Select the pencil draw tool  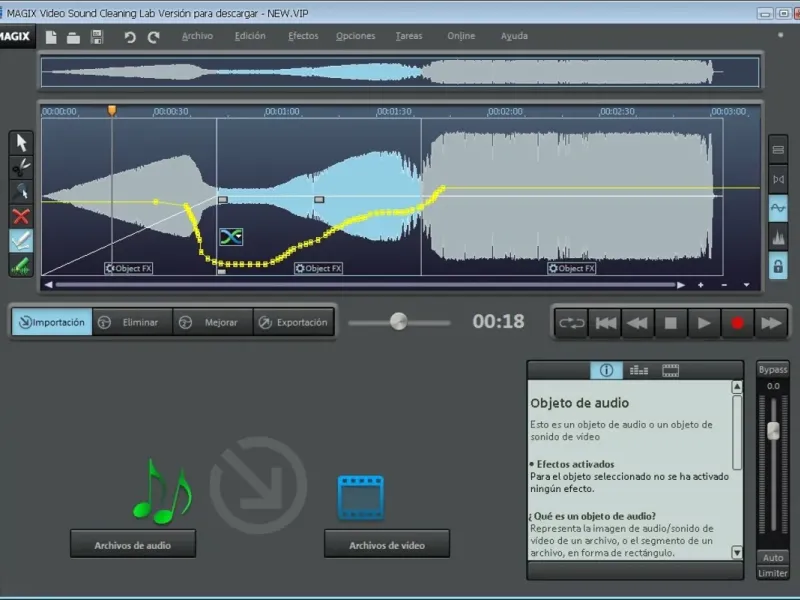[x=21, y=241]
